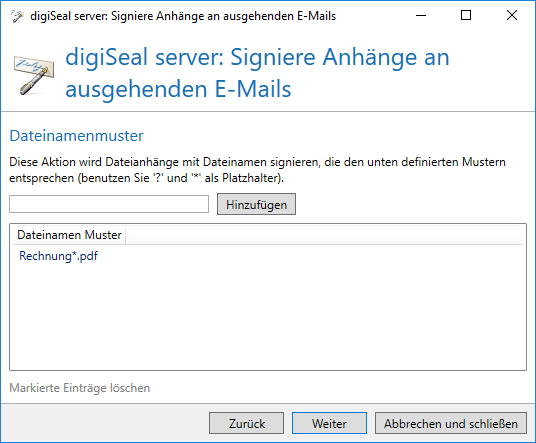Sort by the Dateinamen Muster column header
The height and width of the screenshot is (443, 536).
[x=69, y=235]
